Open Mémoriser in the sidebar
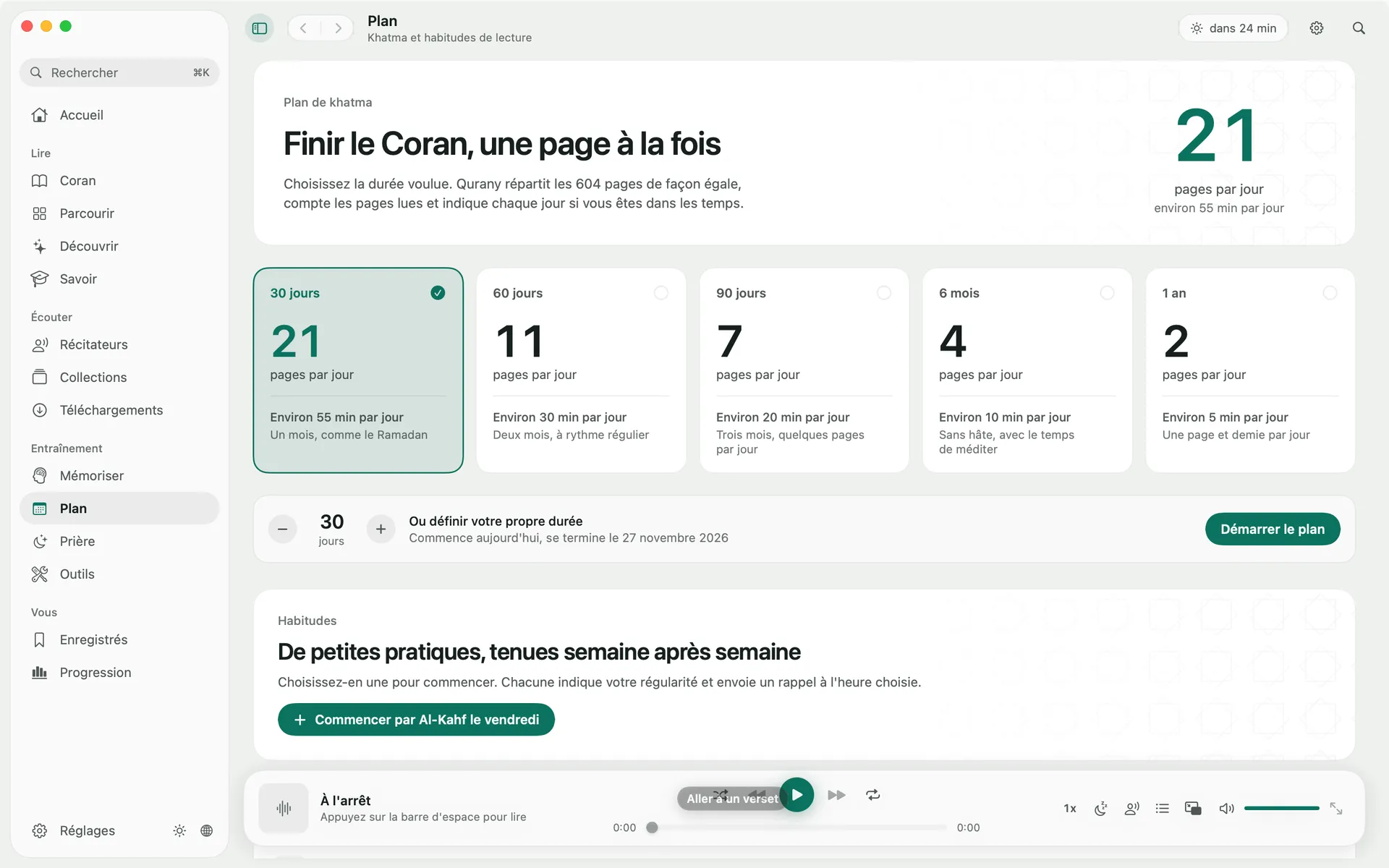 (119, 476)
